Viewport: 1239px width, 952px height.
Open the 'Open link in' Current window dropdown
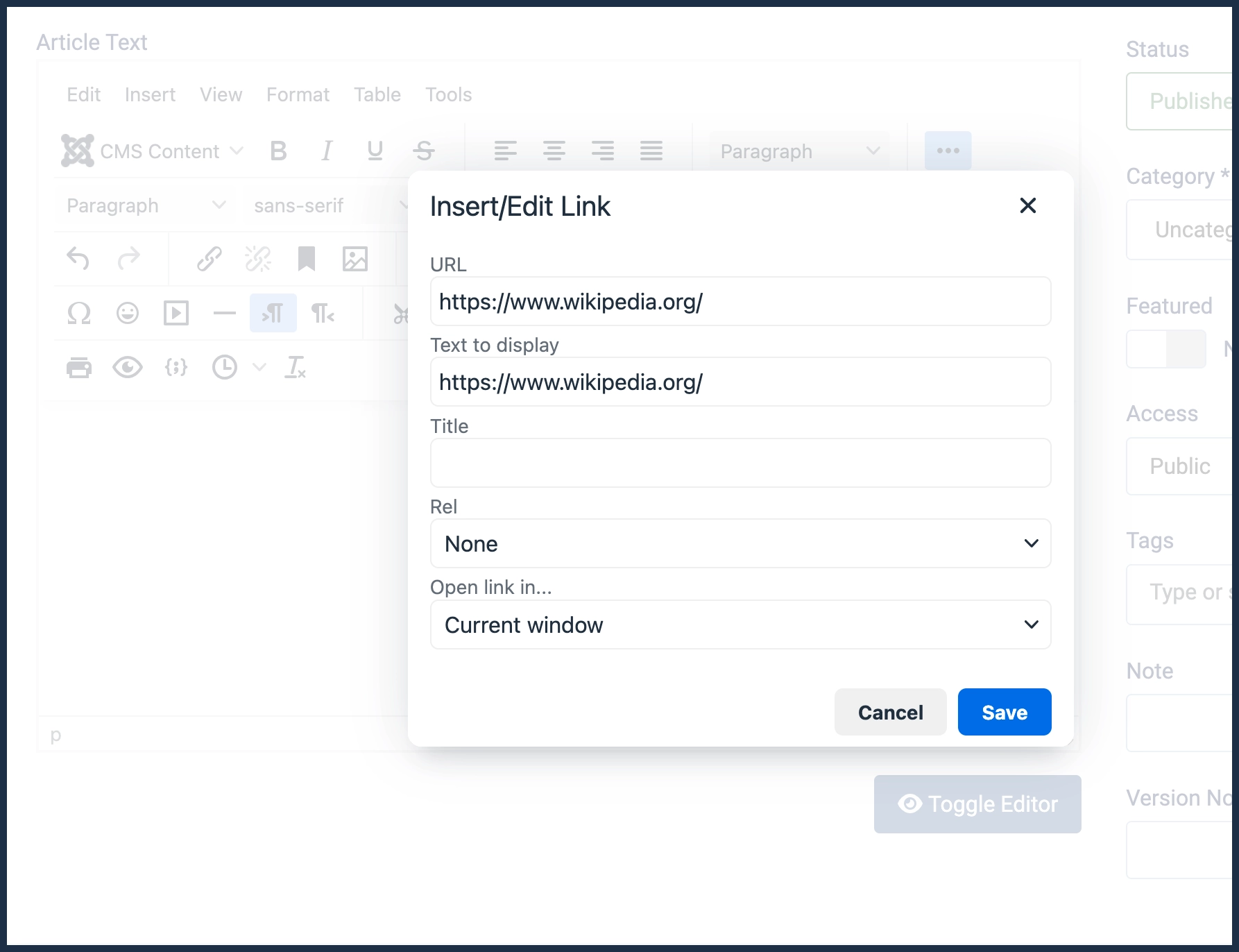point(740,624)
